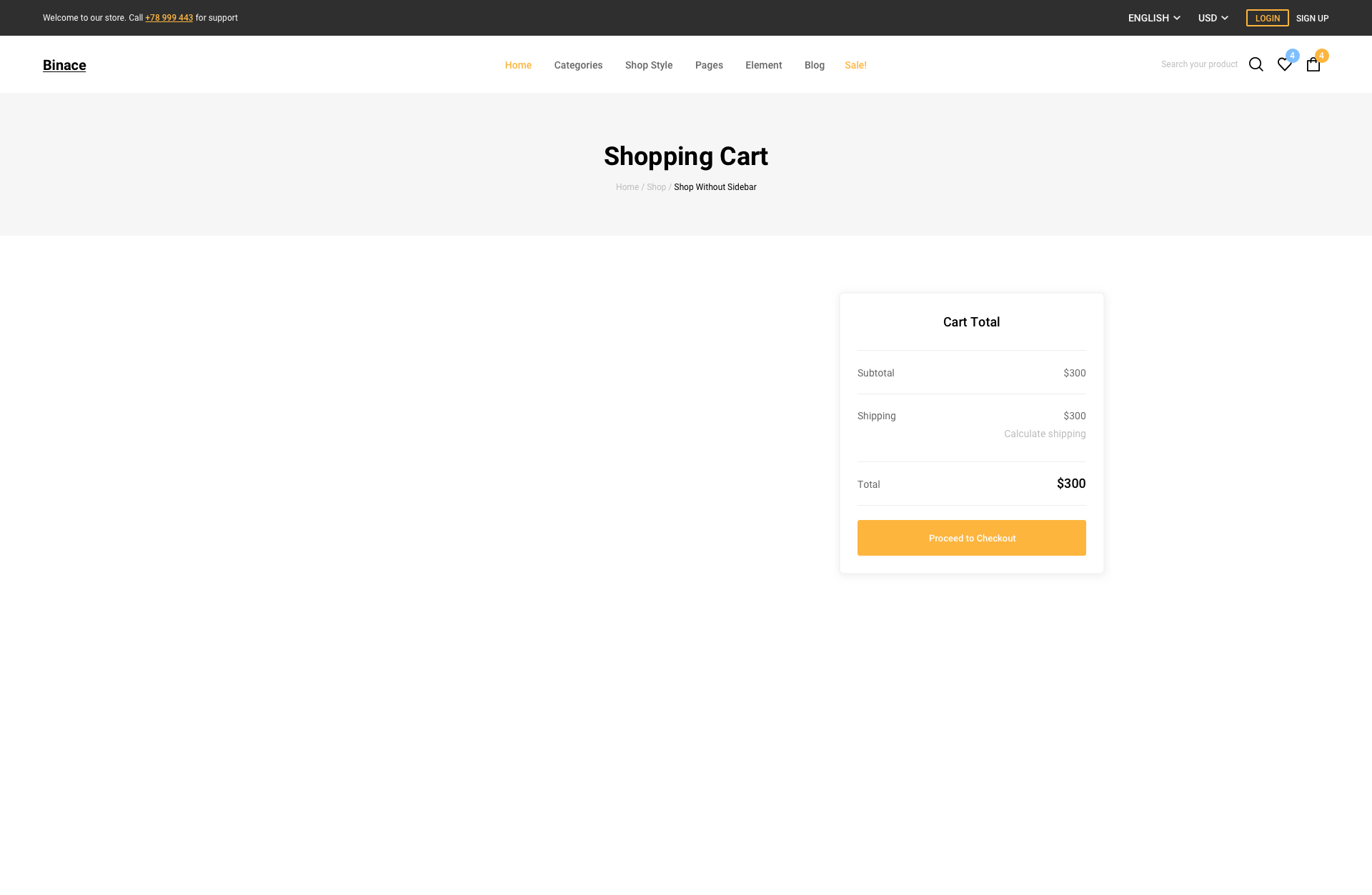The width and height of the screenshot is (1372, 895).
Task: Click the LOGIN button
Action: pyautogui.click(x=1267, y=18)
